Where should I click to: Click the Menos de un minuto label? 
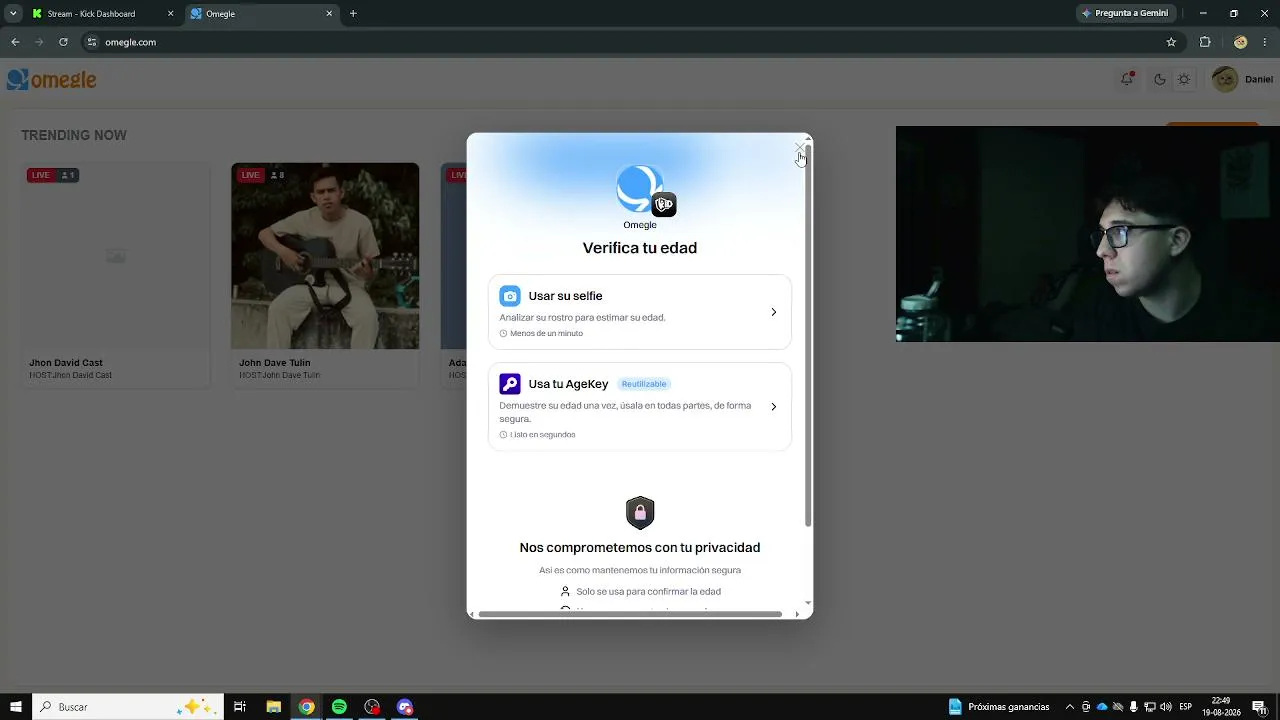(546, 333)
